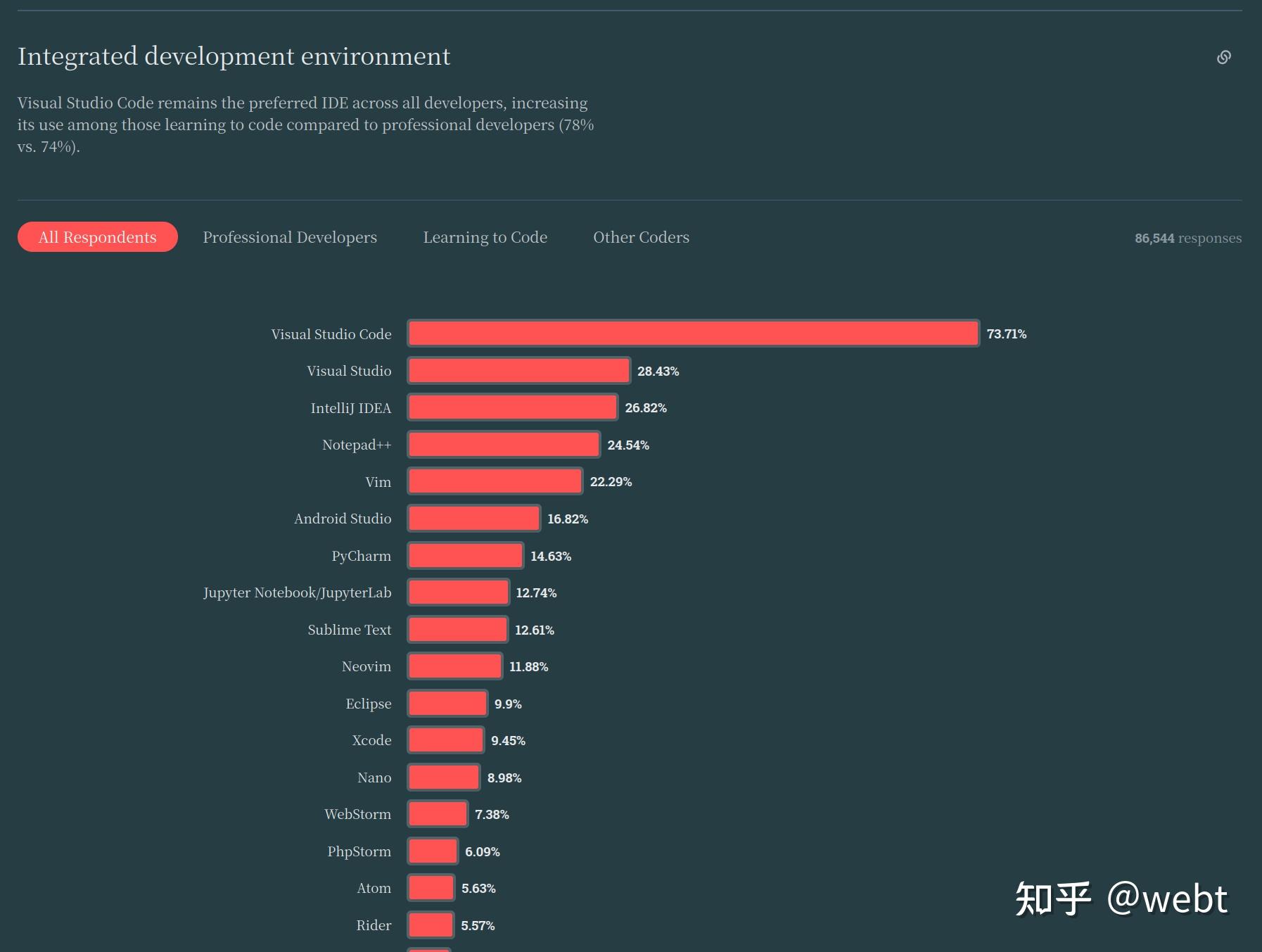Click the IntelliJ IDEA label

351,408
